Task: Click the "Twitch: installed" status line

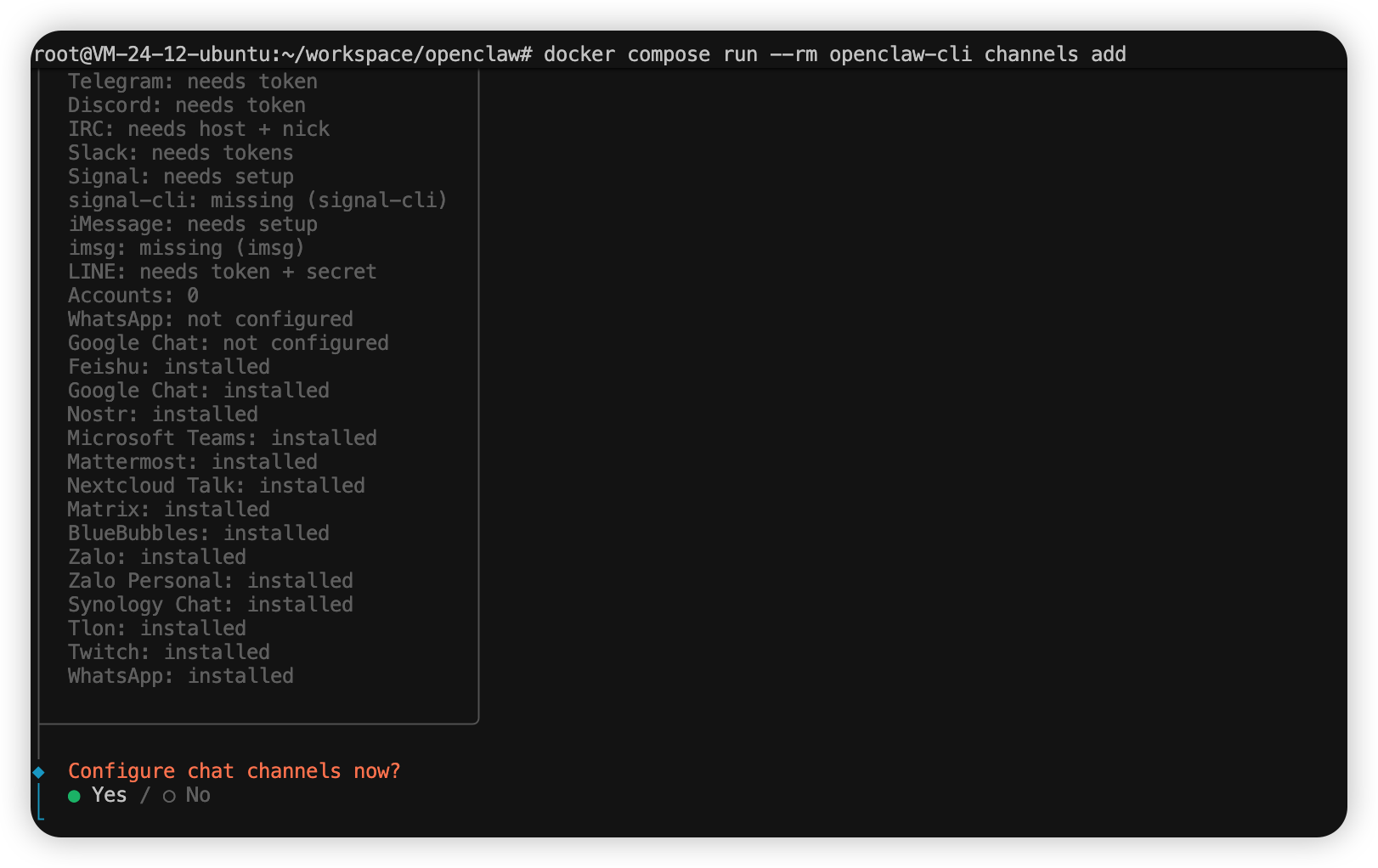Action: (168, 652)
